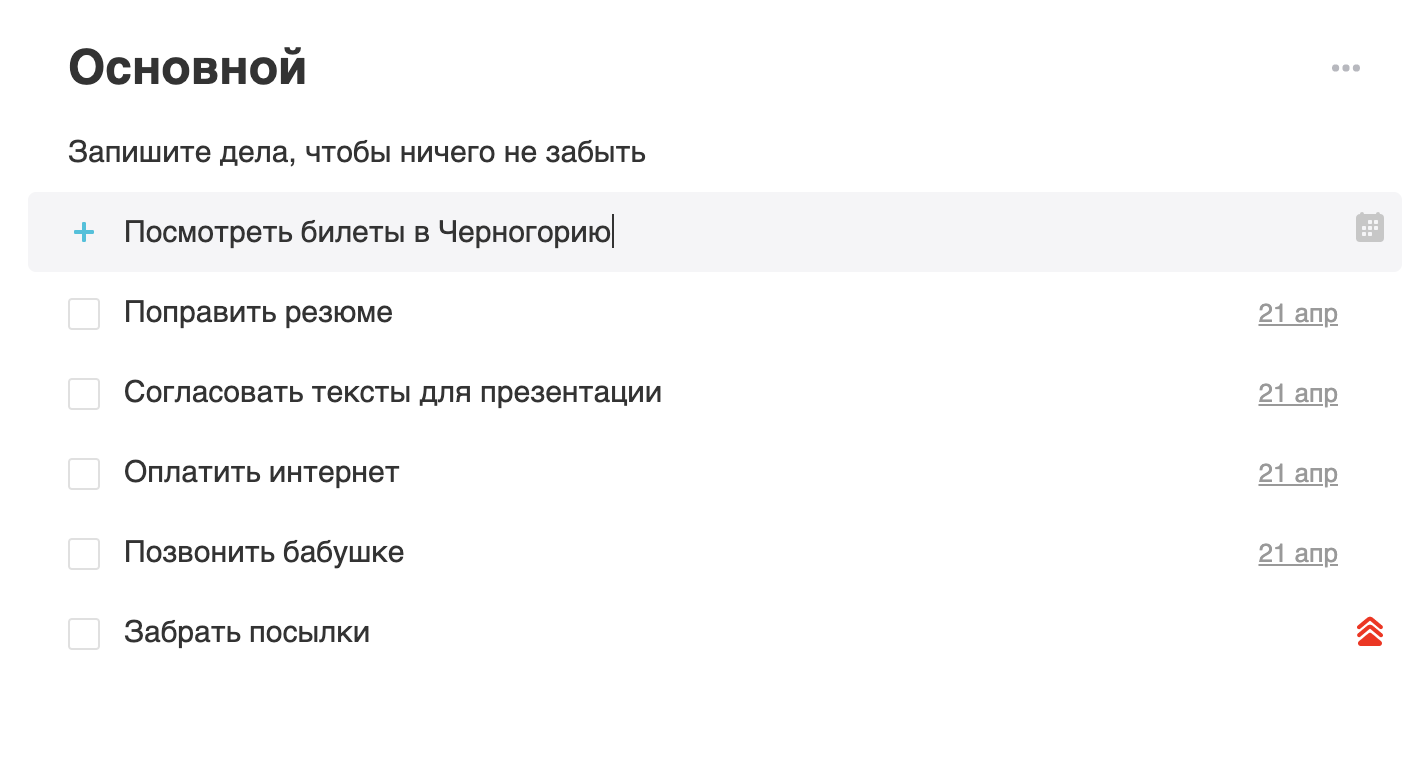Change the 21 апр date on Оплатить интернет
Viewport: 1420px width, 780px height.
[x=1297, y=474]
